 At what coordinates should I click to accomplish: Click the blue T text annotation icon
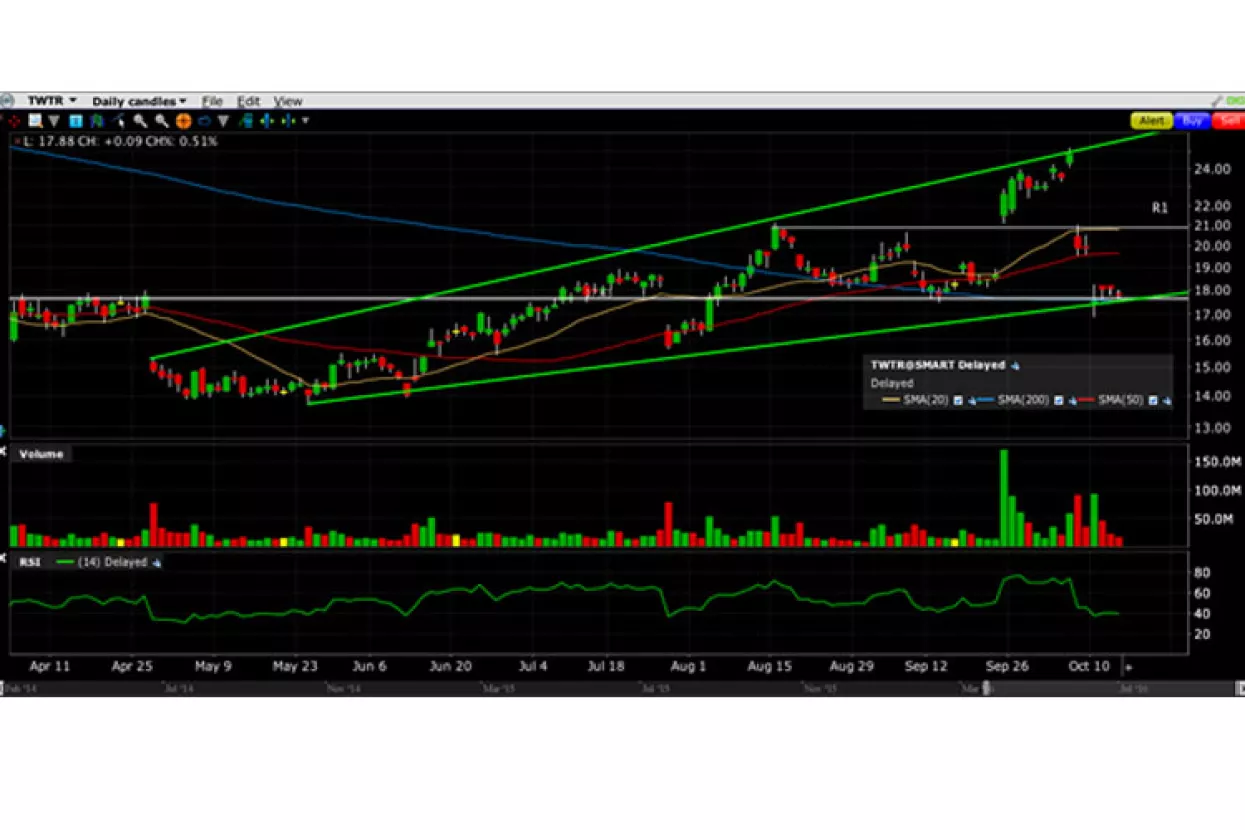[x=76, y=121]
